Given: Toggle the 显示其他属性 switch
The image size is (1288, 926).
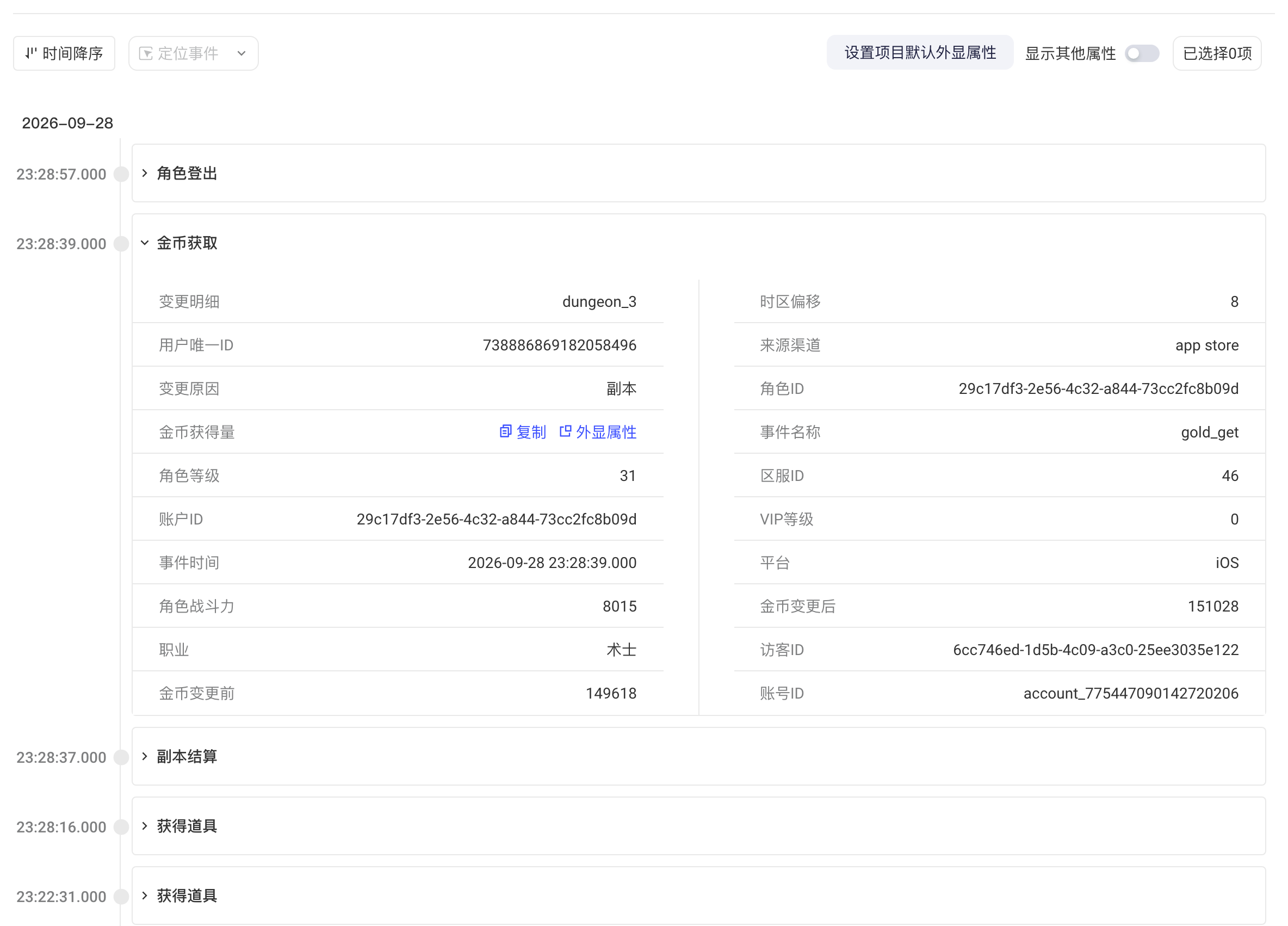Looking at the screenshot, I should click(1142, 53).
